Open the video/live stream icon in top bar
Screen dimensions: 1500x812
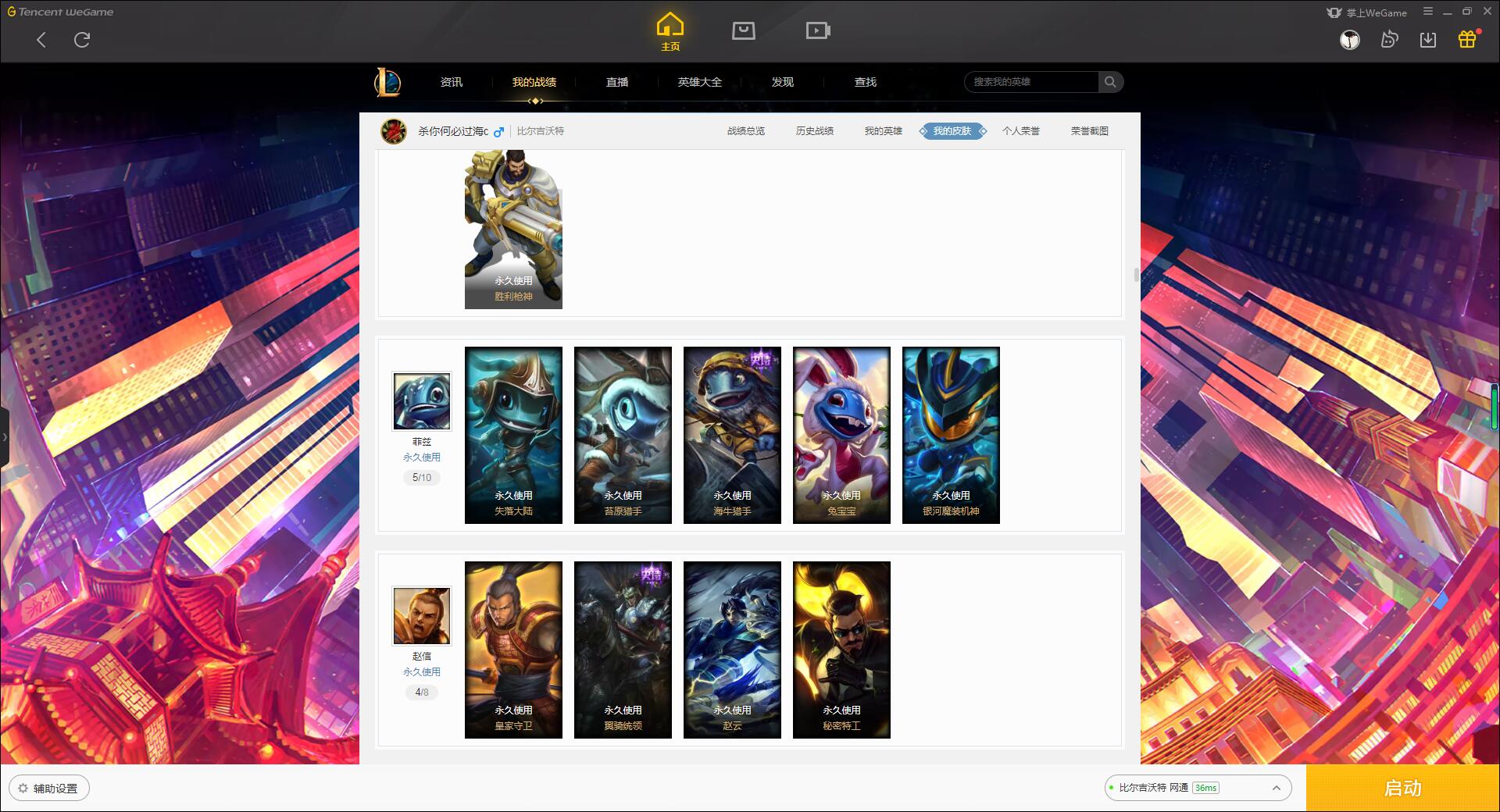pos(818,30)
